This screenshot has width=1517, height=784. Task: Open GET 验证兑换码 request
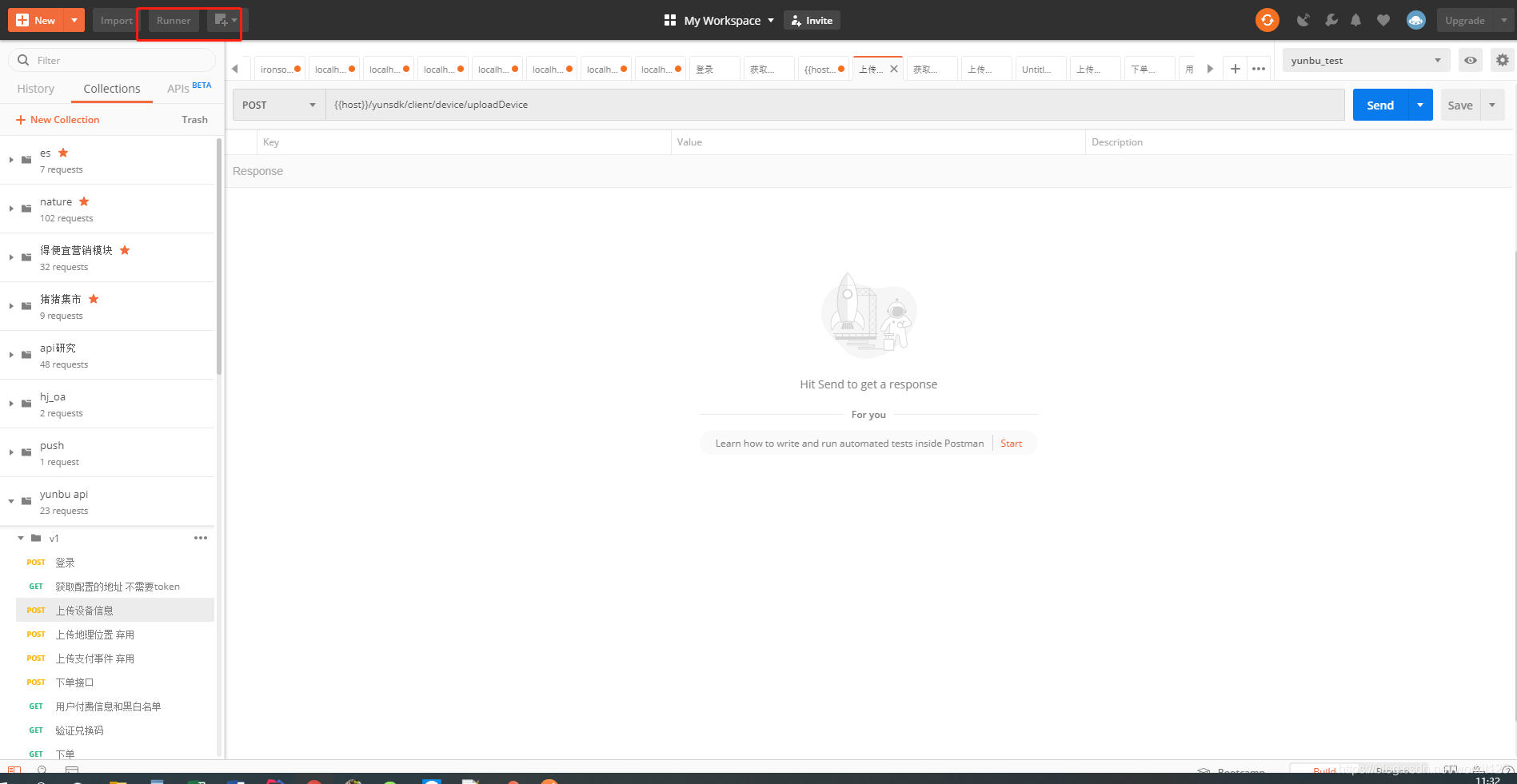(115, 730)
